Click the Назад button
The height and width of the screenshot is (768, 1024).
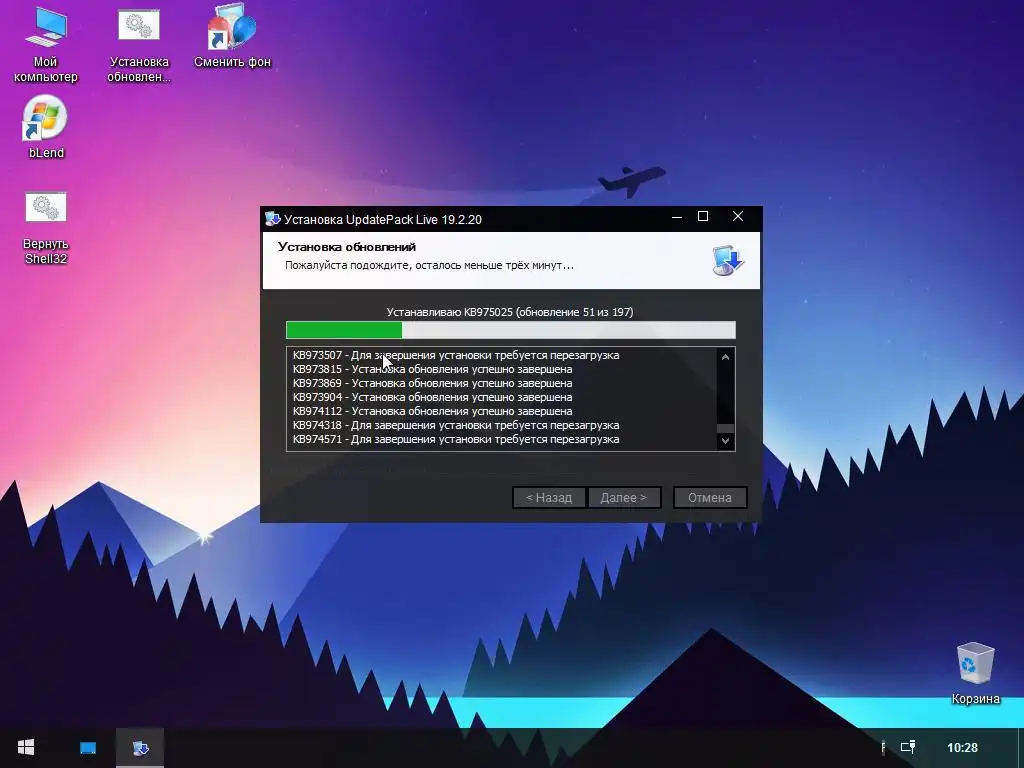[549, 498]
